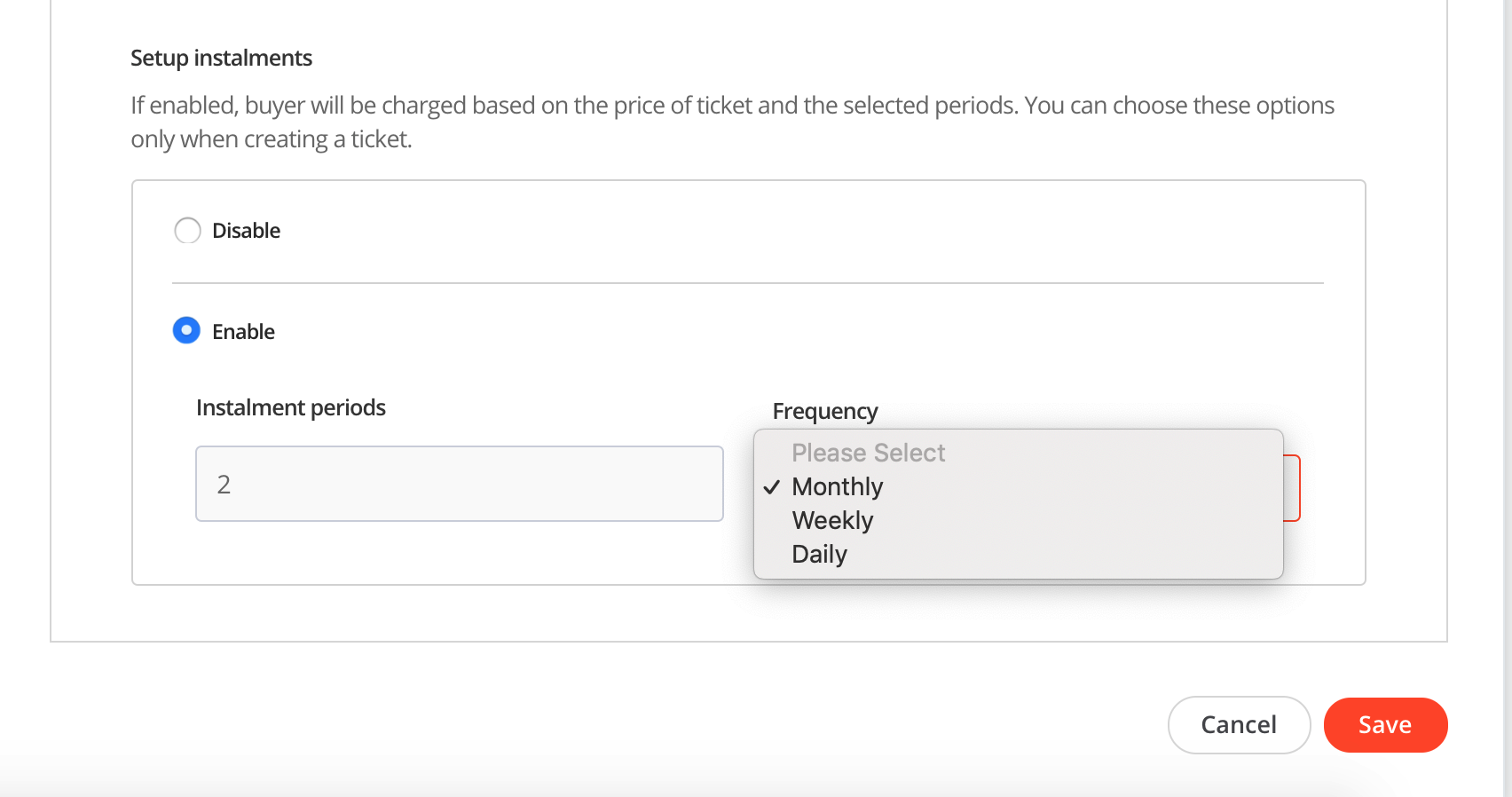The image size is (1512, 797).
Task: Focus the Instalment periods input field
Action: pos(459,484)
